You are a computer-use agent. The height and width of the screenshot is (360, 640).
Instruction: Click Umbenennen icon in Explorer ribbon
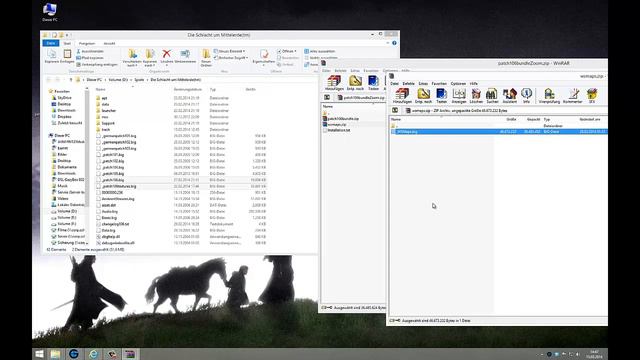(x=185, y=56)
